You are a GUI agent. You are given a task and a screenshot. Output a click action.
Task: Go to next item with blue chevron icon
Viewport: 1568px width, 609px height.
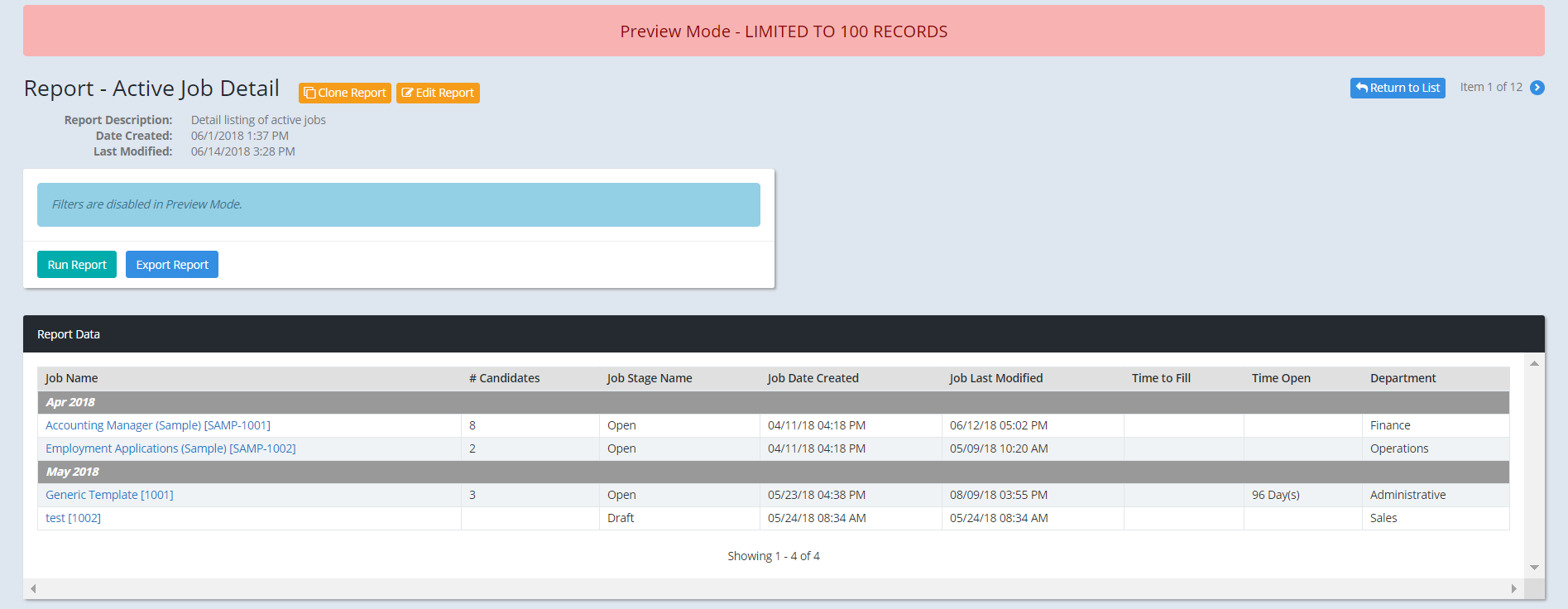[x=1537, y=88]
